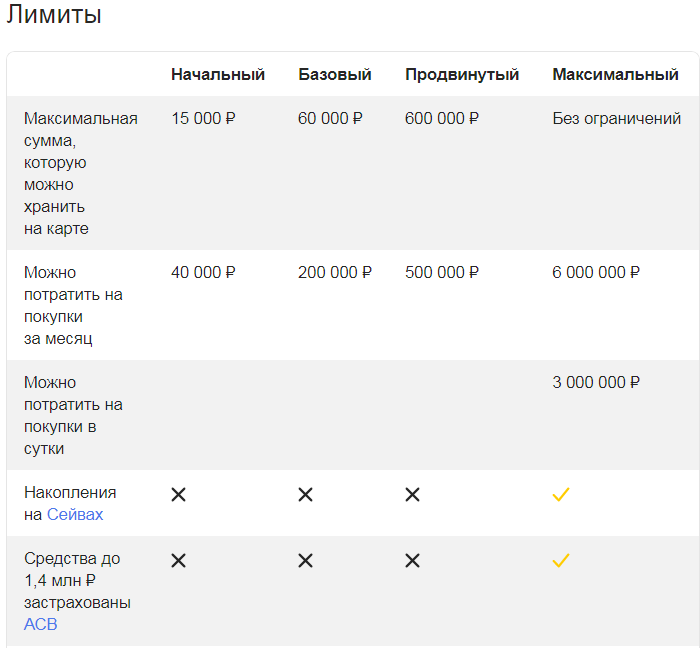Image resolution: width=700 pixels, height=648 pixels.
Task: Follow the АСВ link
Action: coord(40,625)
